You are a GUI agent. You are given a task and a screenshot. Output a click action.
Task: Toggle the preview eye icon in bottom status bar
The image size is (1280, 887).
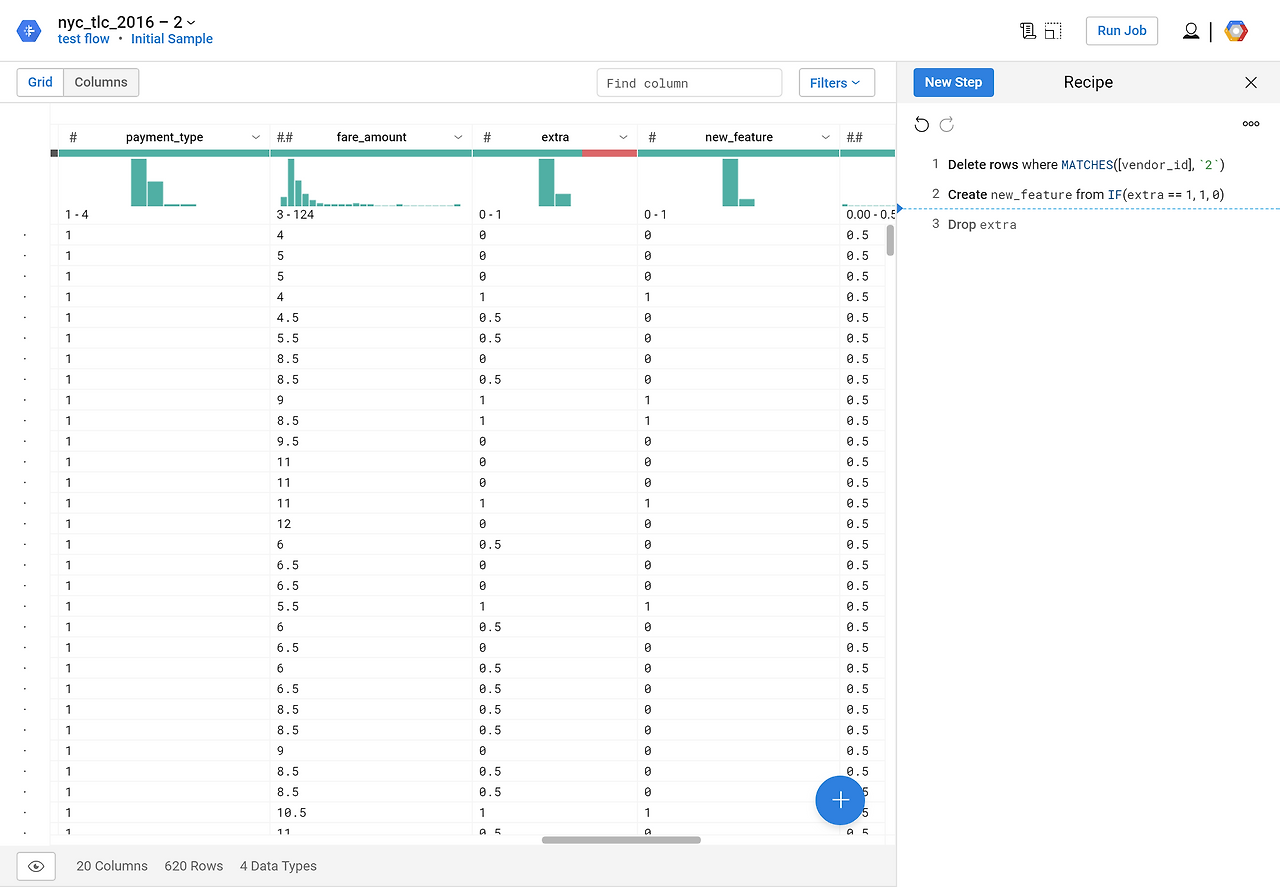tap(36, 866)
